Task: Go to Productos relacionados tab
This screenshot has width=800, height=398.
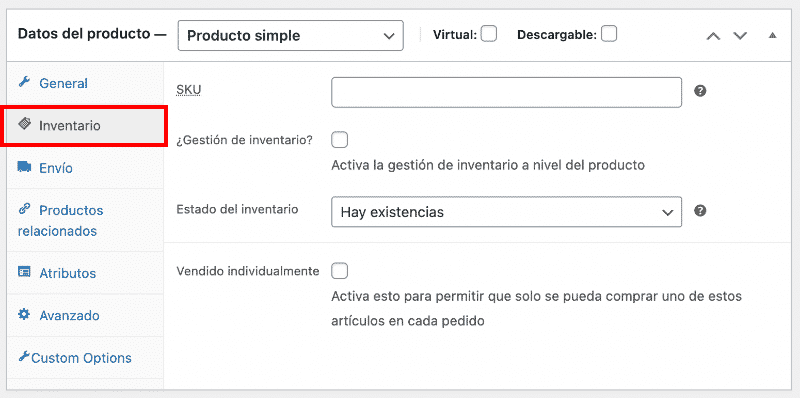Action: 85,220
